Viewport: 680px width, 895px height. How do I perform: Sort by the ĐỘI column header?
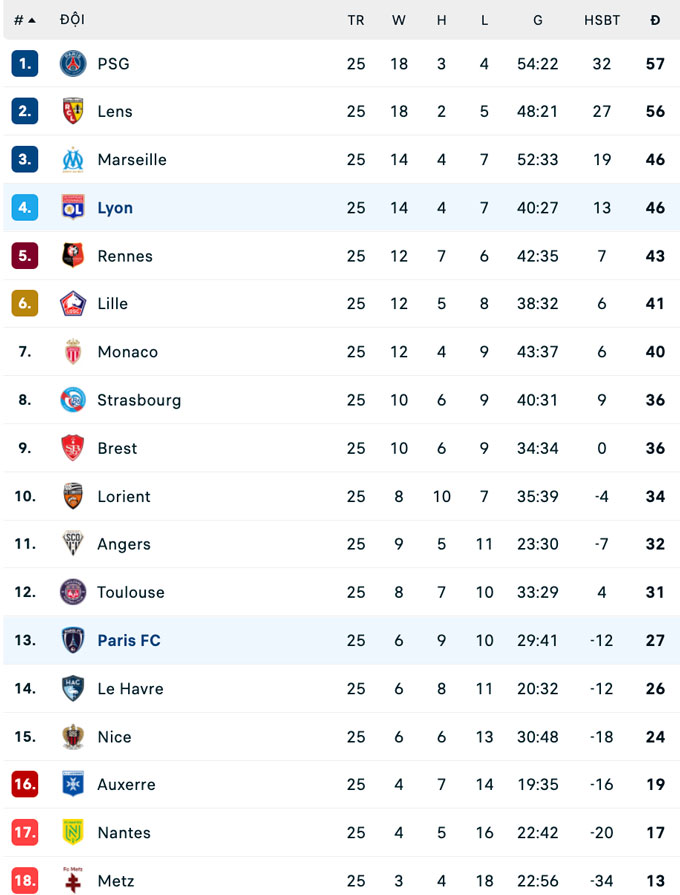click(x=72, y=20)
